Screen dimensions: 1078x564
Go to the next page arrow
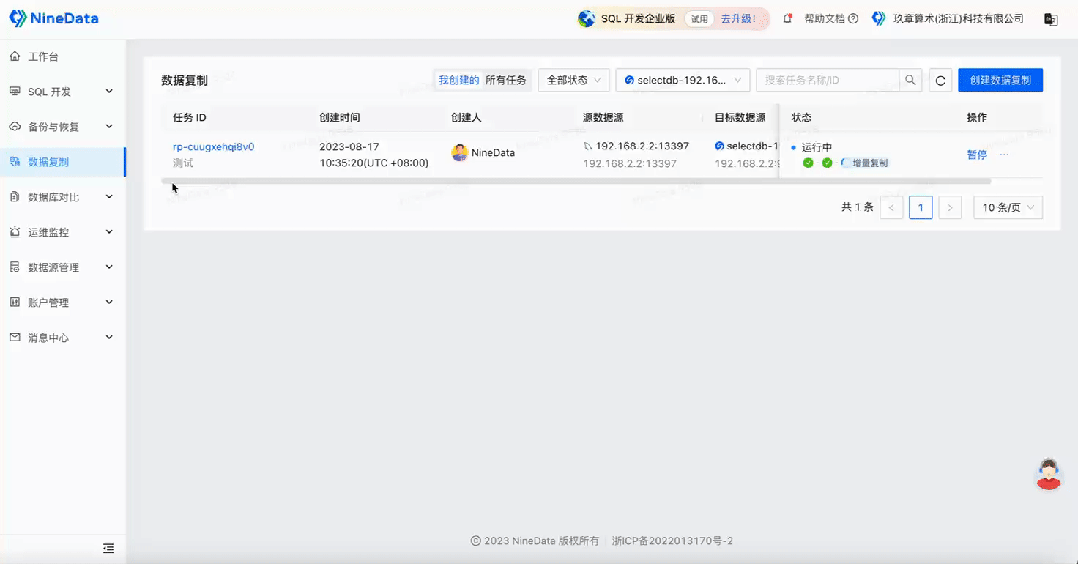[949, 207]
